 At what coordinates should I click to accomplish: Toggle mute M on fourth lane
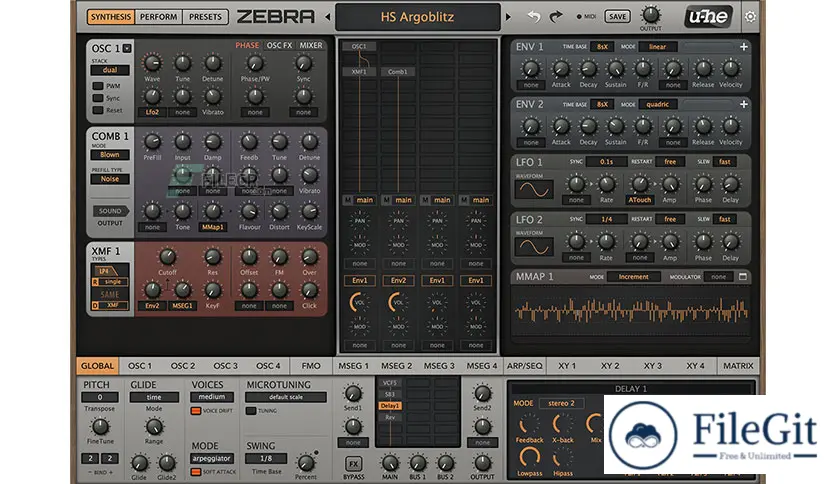pyautogui.click(x=464, y=200)
